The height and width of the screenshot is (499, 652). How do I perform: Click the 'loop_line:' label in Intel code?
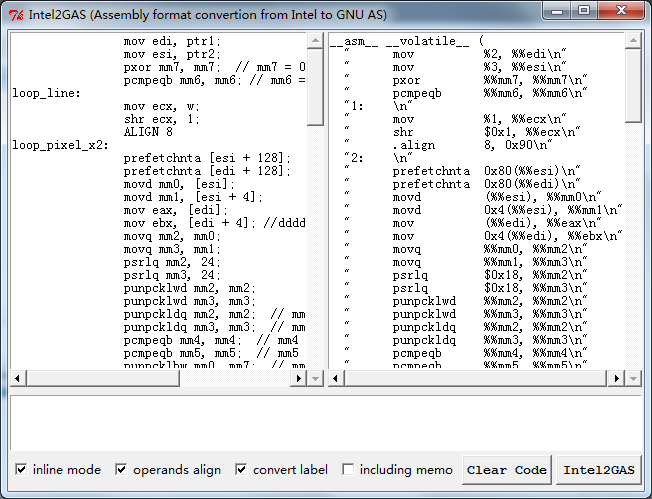click(46, 93)
